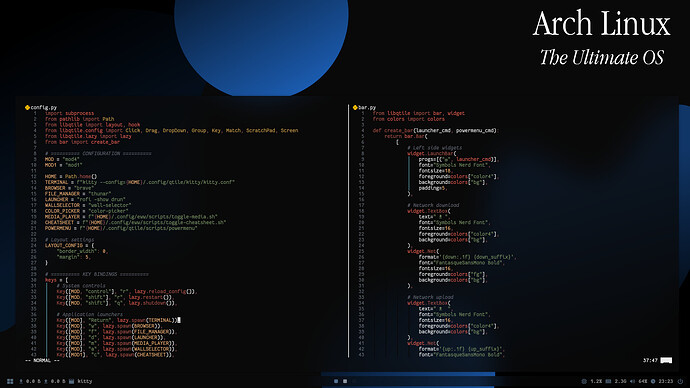Click the lazy.reload_config() key binding line
Screen dimensions: 690x388
click(127, 291)
